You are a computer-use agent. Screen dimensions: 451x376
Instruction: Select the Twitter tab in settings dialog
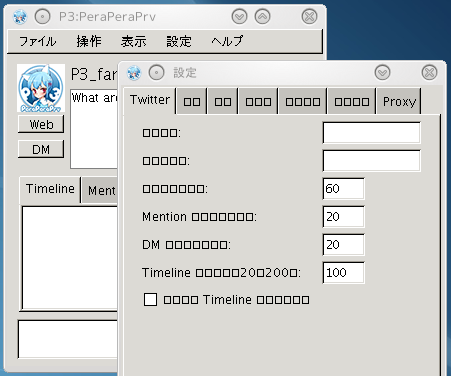coord(150,100)
